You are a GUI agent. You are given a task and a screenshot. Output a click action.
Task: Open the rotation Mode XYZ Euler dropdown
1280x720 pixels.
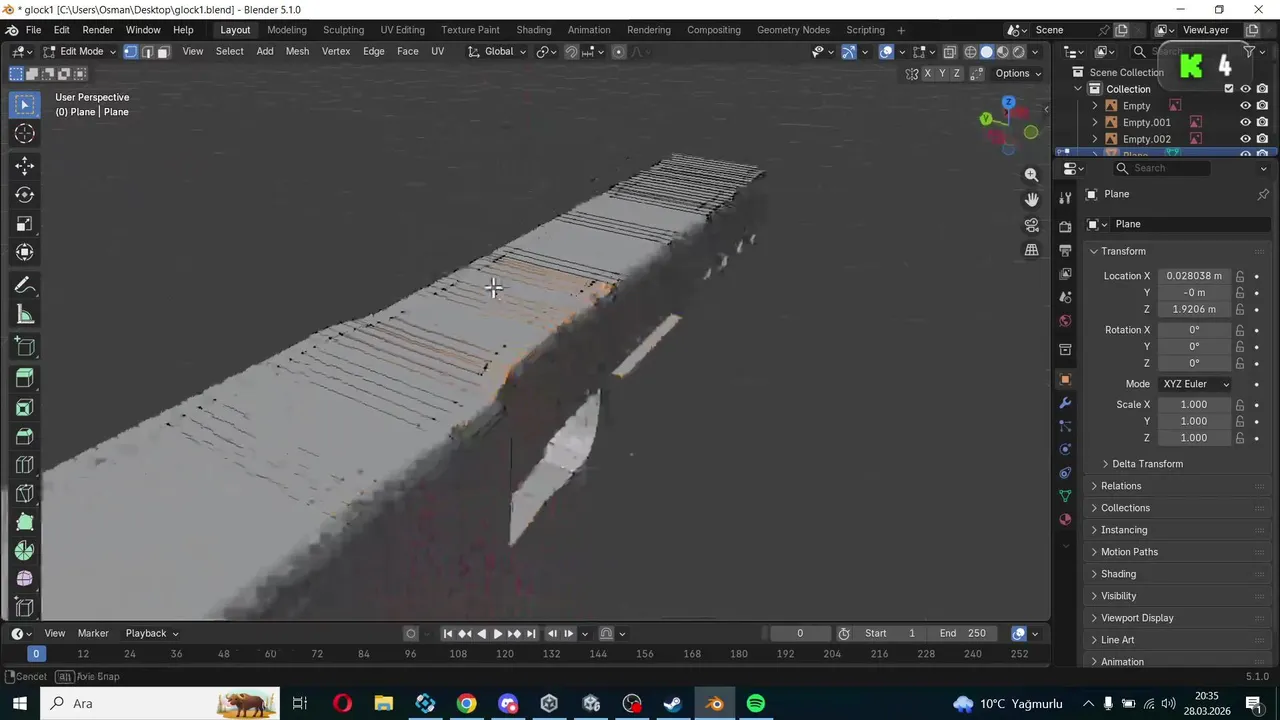(x=1196, y=384)
